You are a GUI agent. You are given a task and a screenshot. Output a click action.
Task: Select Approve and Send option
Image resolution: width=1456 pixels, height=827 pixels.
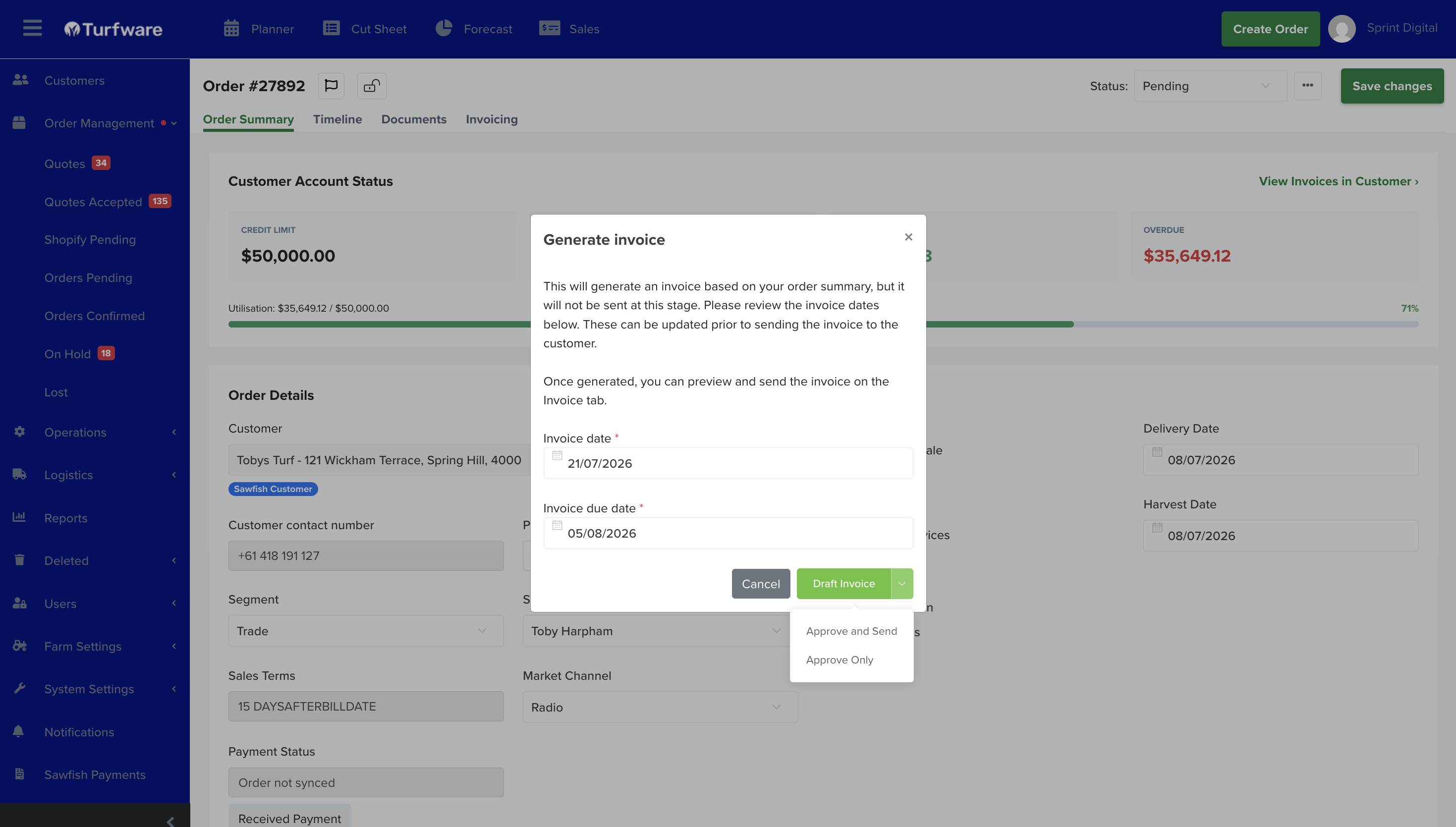851,631
